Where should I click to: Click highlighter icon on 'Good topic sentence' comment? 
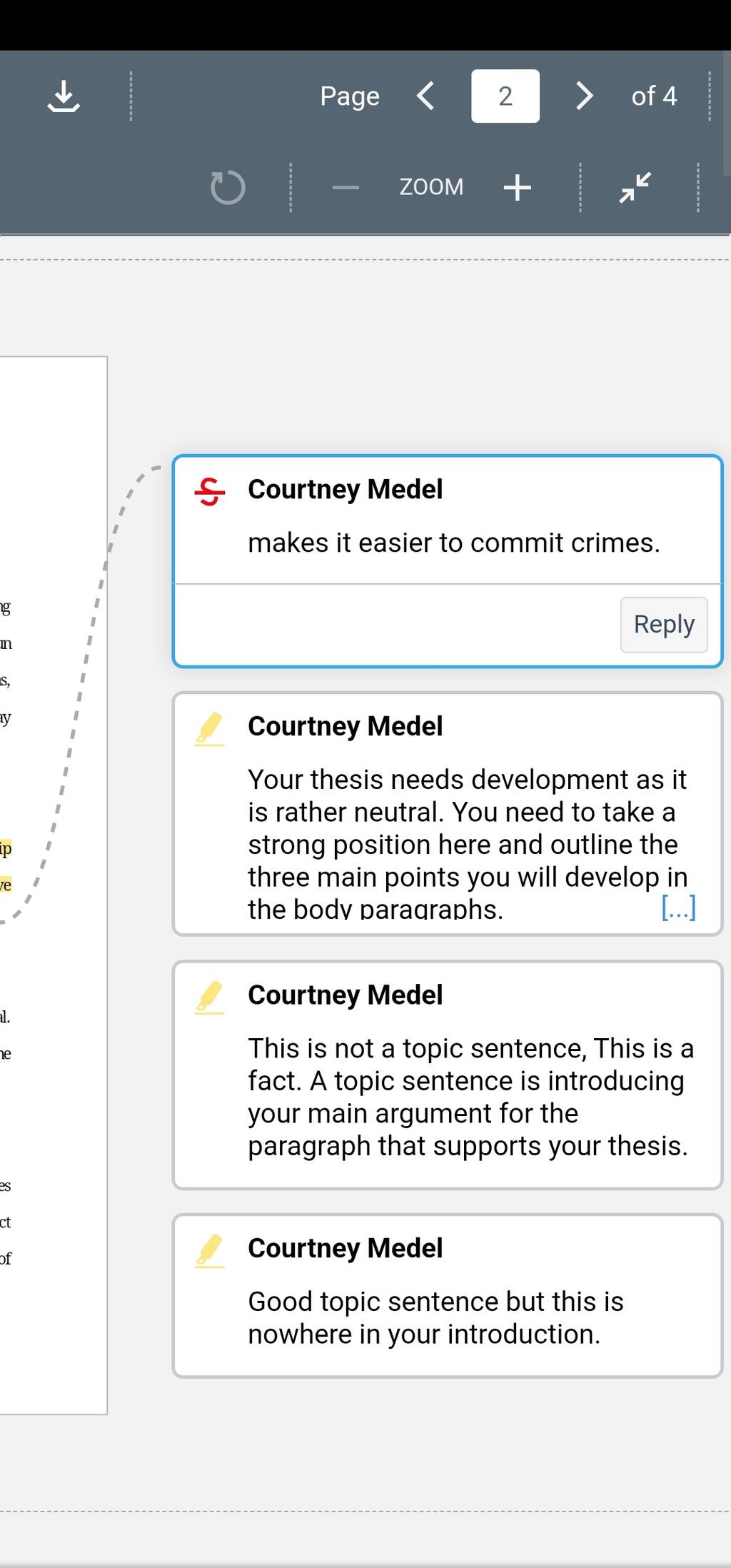click(209, 1250)
